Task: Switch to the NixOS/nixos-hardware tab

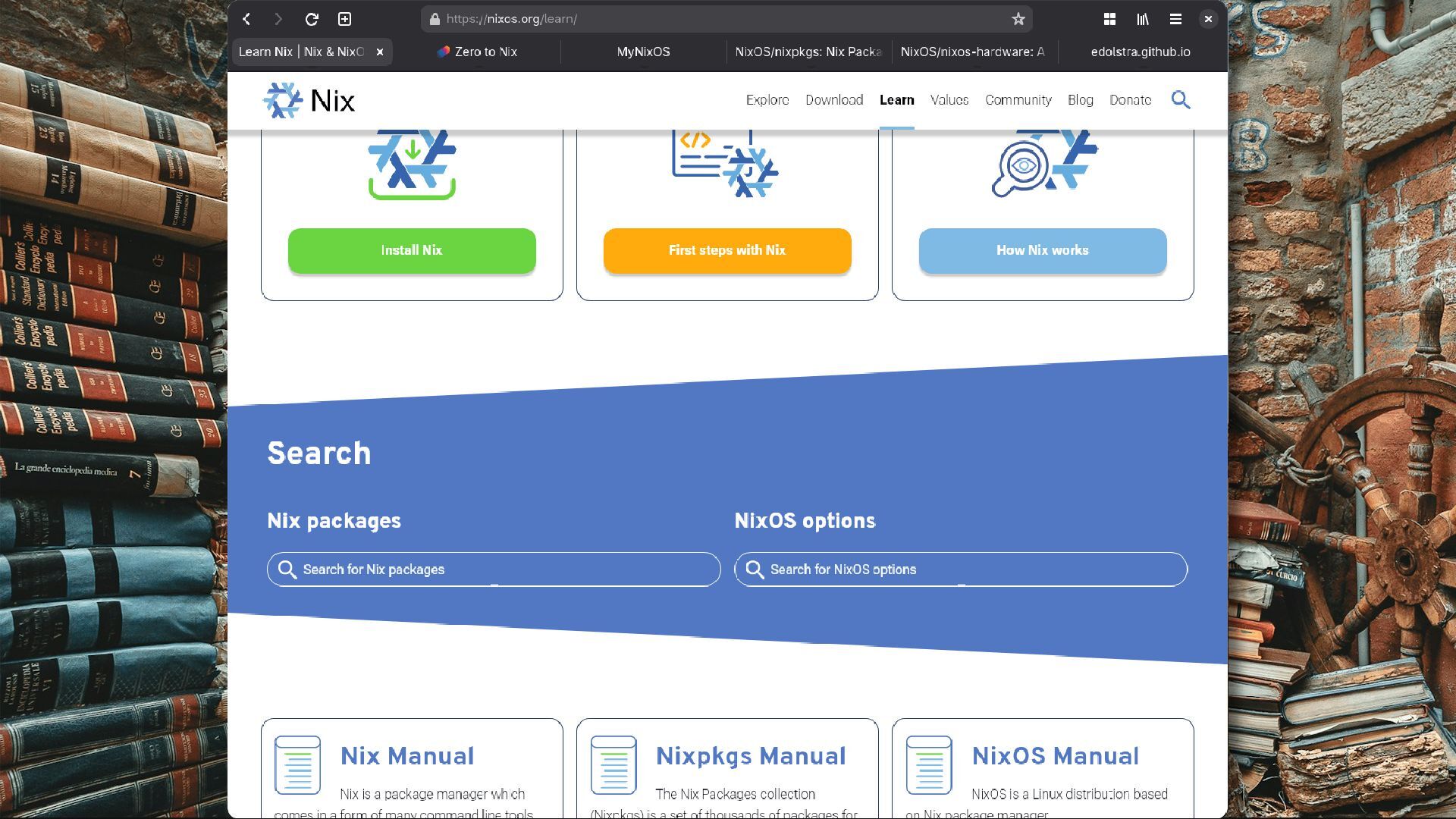Action: pyautogui.click(x=974, y=52)
